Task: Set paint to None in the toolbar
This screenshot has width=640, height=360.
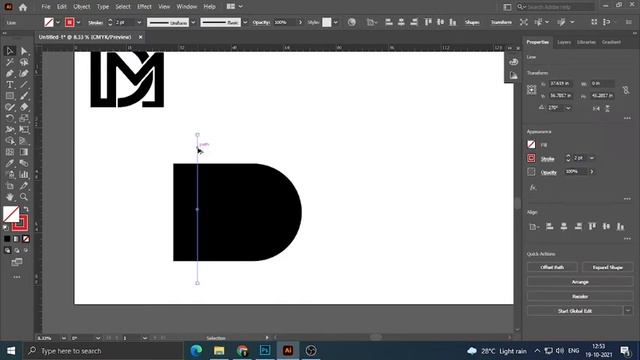Action: (x=26, y=239)
